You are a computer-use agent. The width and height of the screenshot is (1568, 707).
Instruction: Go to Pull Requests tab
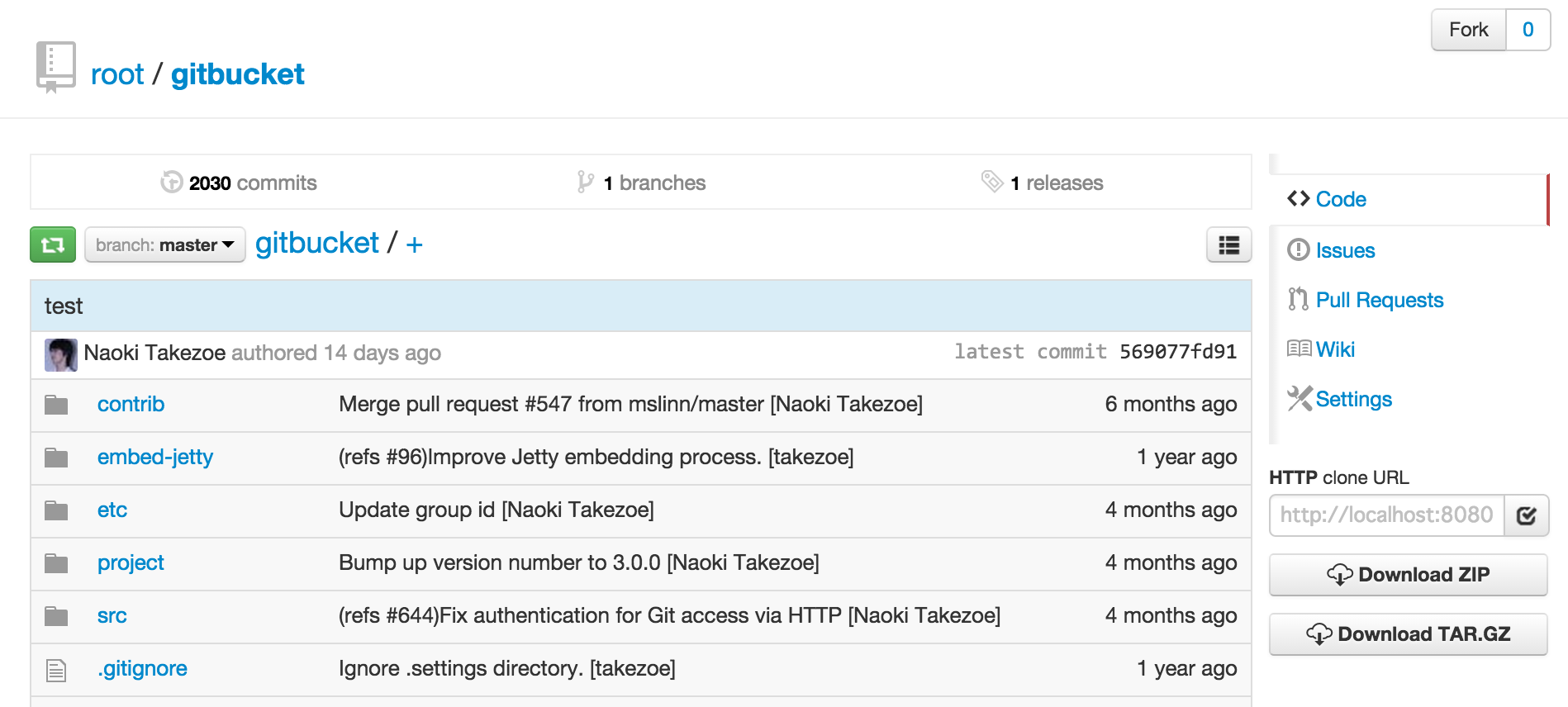[1380, 300]
